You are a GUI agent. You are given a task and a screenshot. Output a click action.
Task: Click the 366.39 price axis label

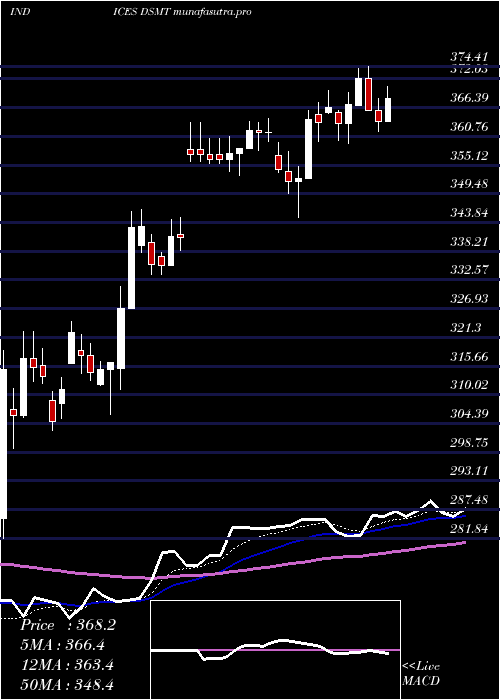468,98
